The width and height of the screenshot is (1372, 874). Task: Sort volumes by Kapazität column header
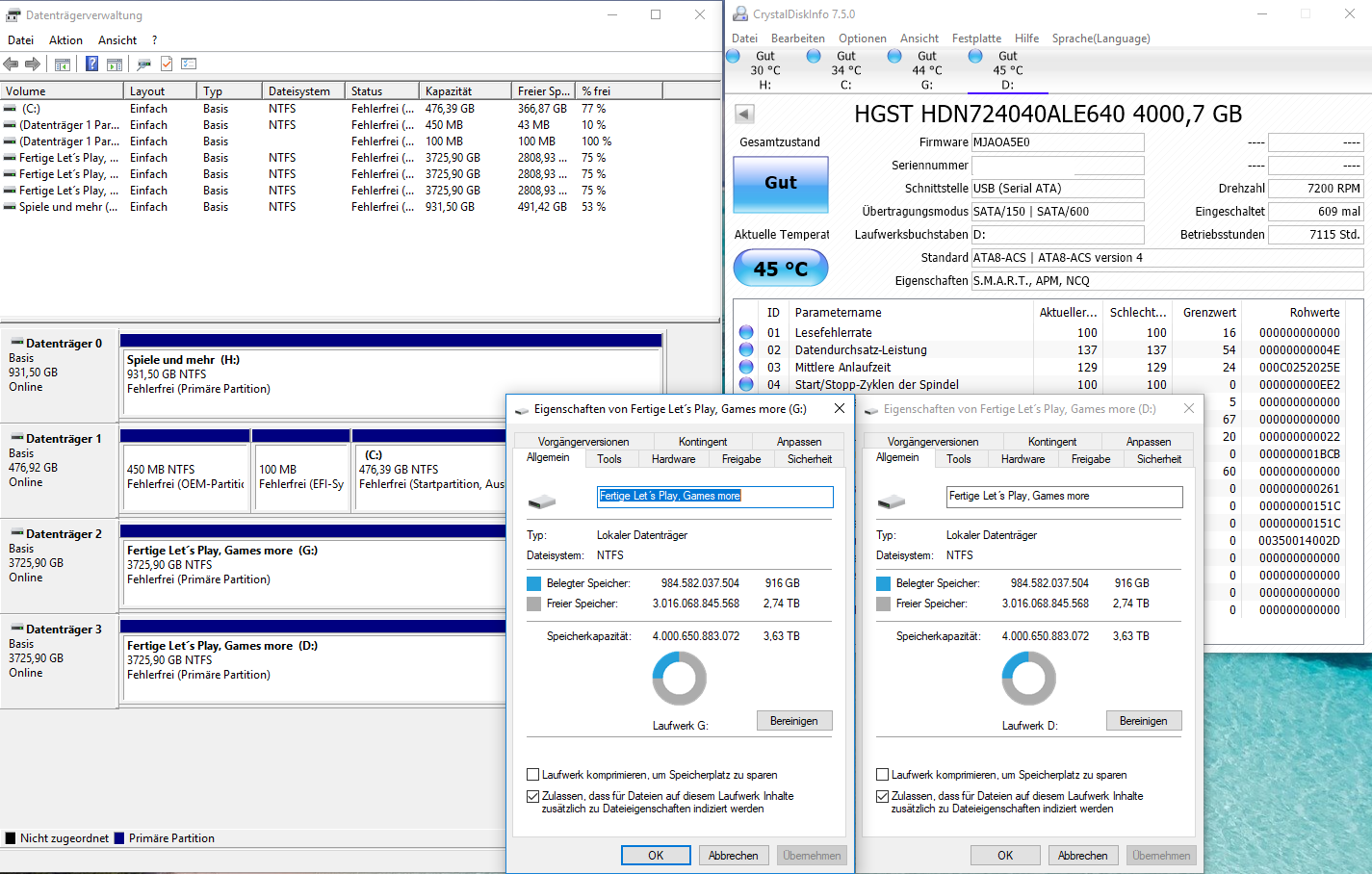pyautogui.click(x=465, y=90)
